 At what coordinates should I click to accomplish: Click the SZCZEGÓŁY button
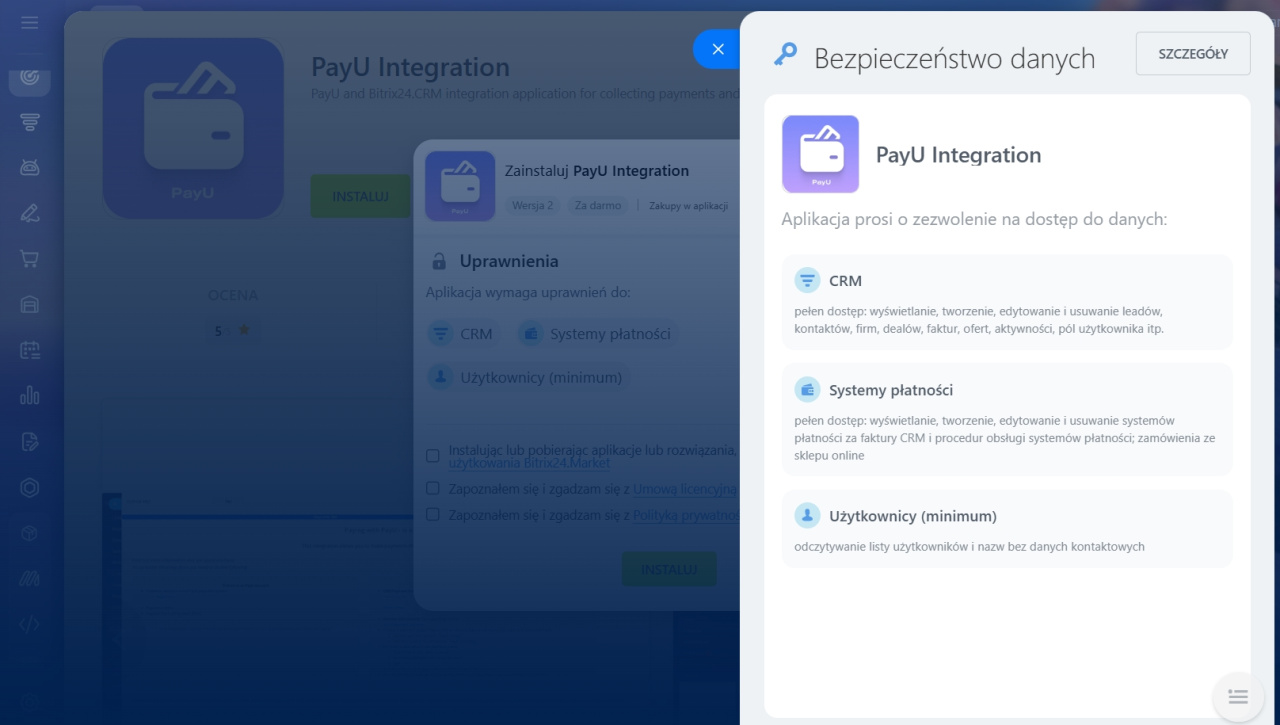1193,54
